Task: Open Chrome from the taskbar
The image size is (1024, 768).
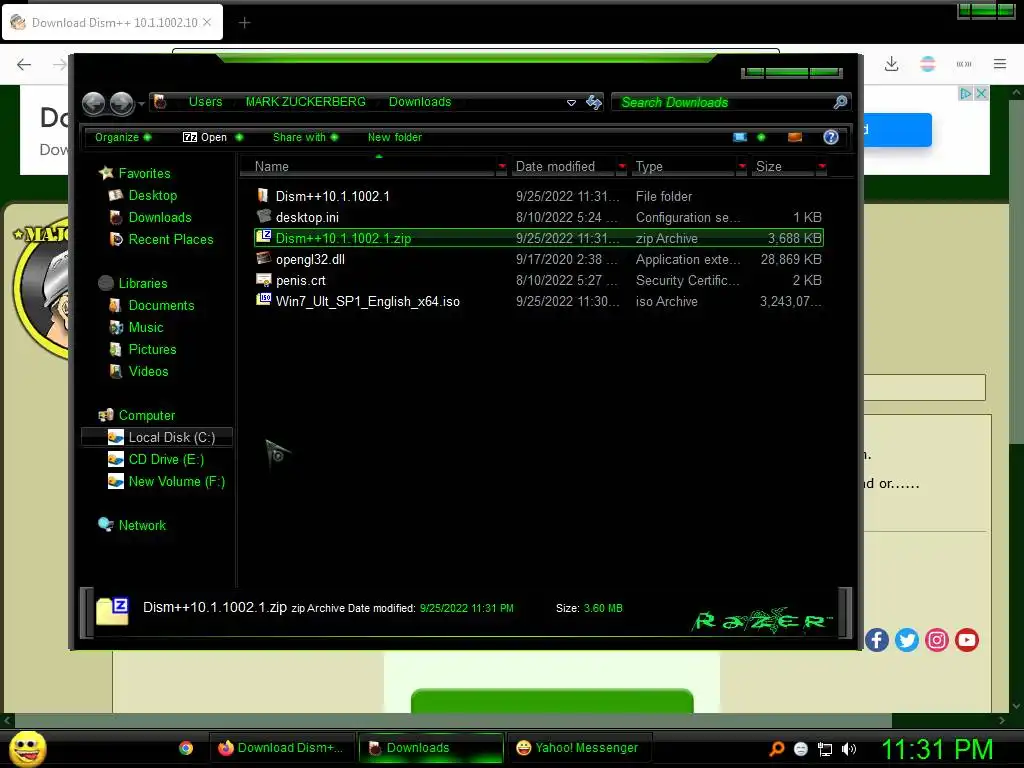Action: (186, 748)
